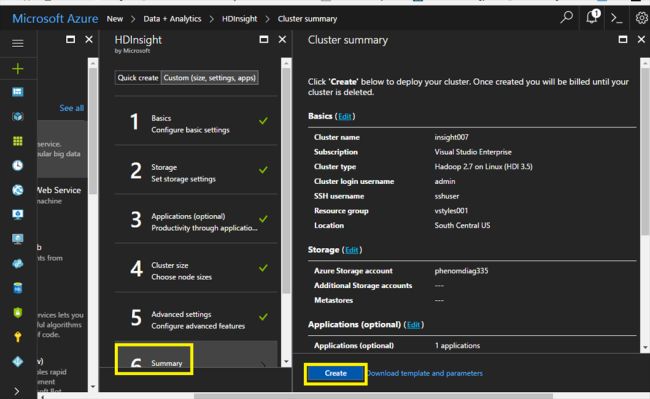
Task: Close the leftmost partially hidden blade
Action: point(89,39)
